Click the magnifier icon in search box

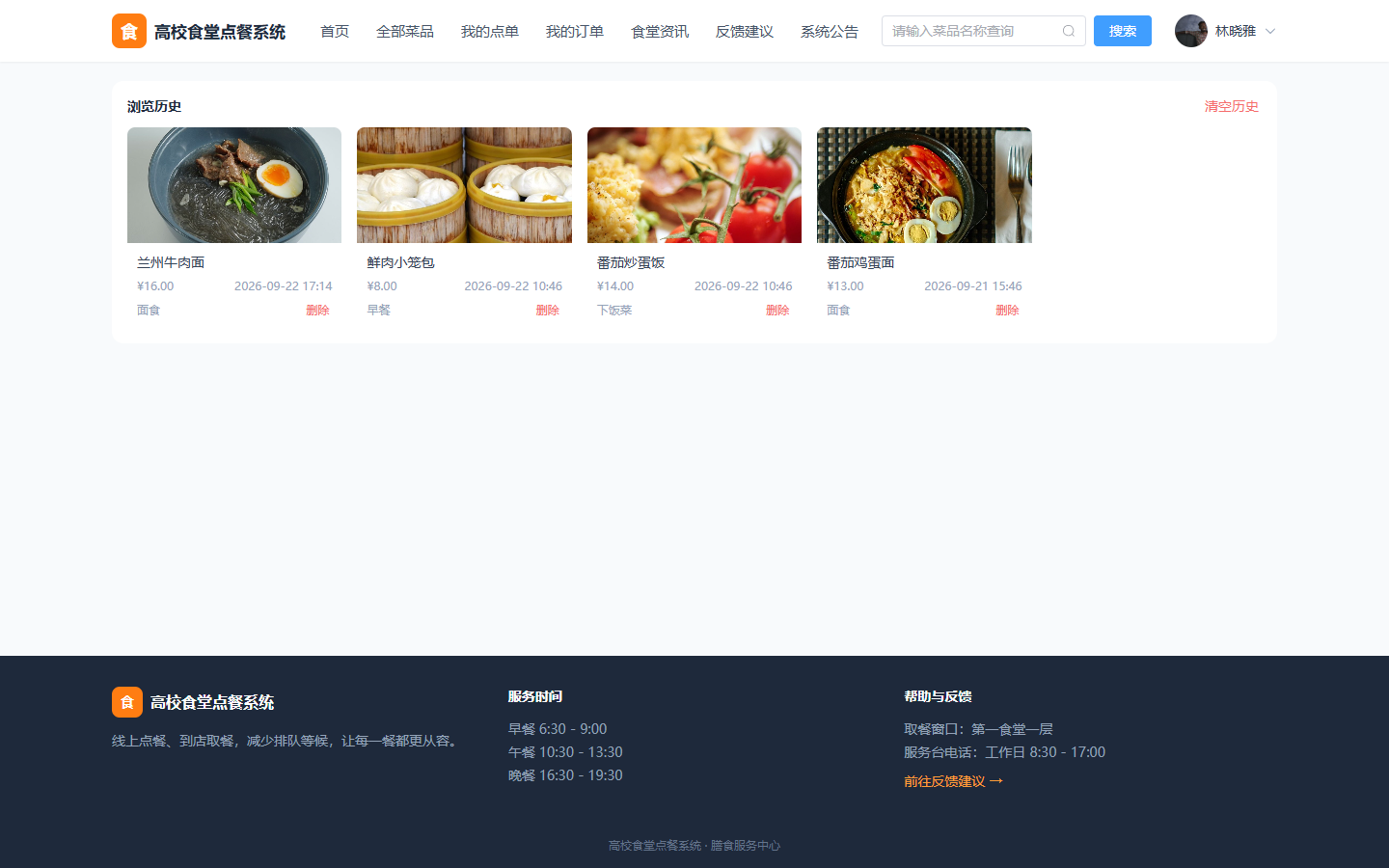pos(1069,31)
